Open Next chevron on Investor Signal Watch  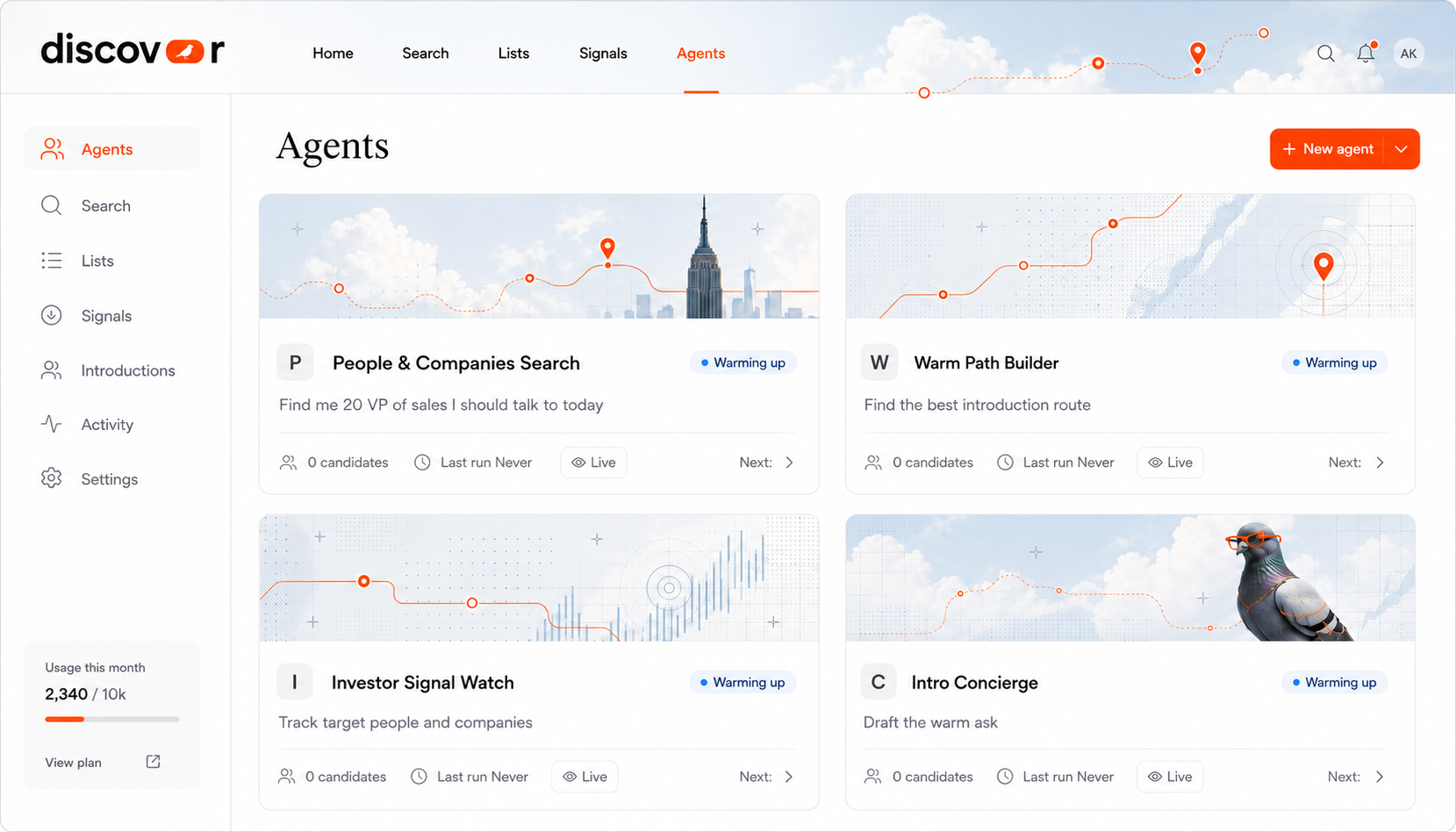(789, 777)
